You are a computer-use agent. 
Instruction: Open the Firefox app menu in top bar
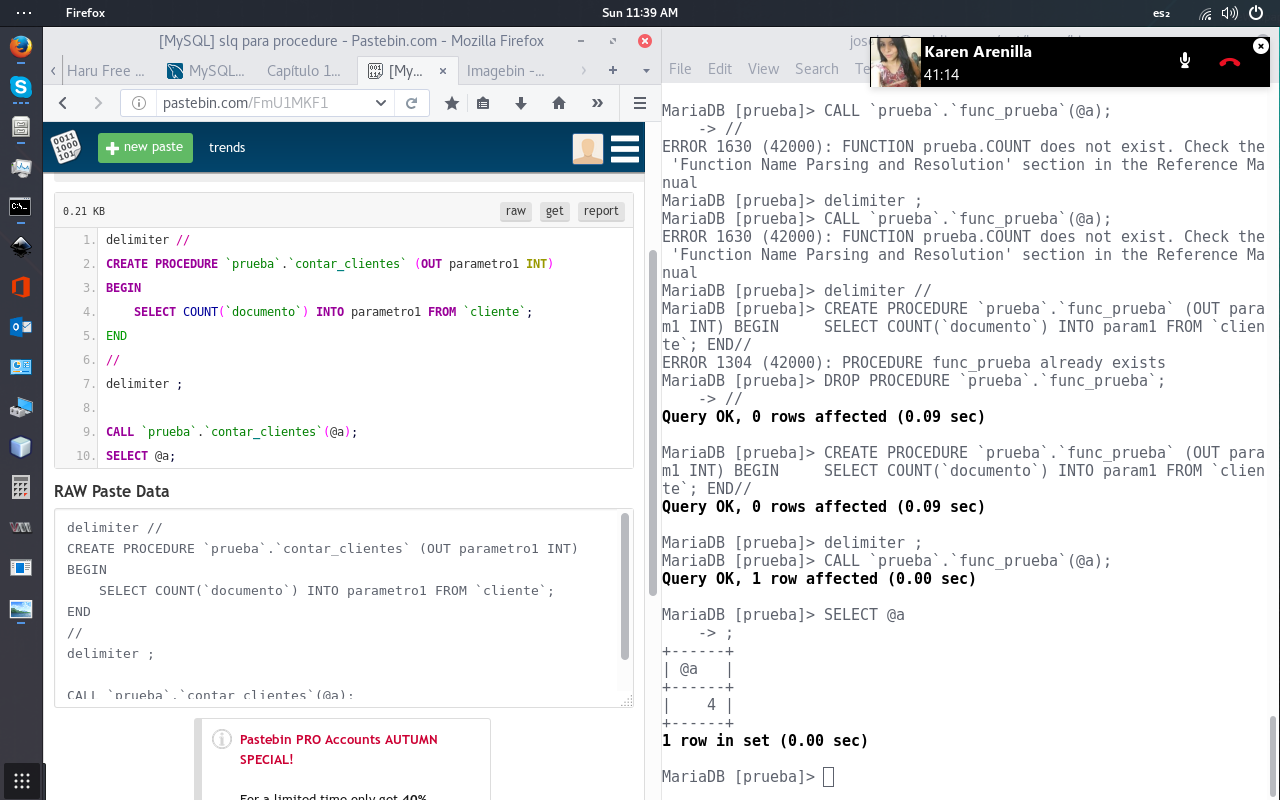coord(85,13)
